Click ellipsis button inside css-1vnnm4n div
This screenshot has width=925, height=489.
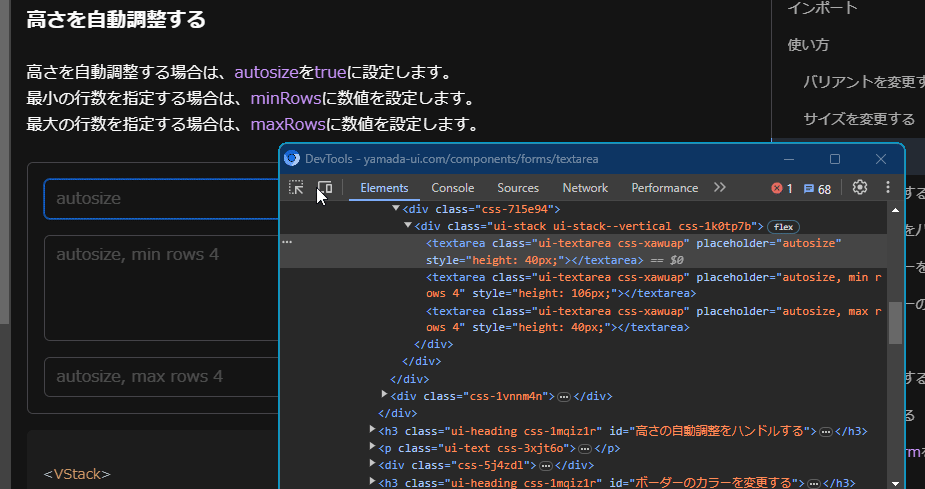564,397
